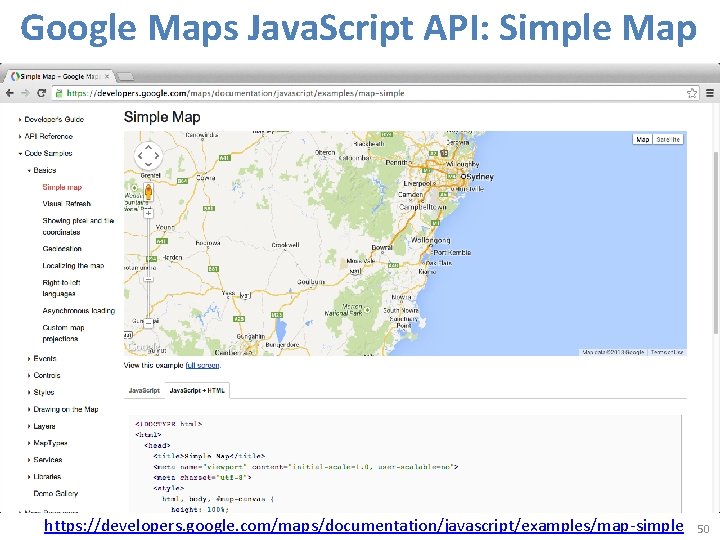
Task: Open a new browser tab
Action: [x=124, y=76]
